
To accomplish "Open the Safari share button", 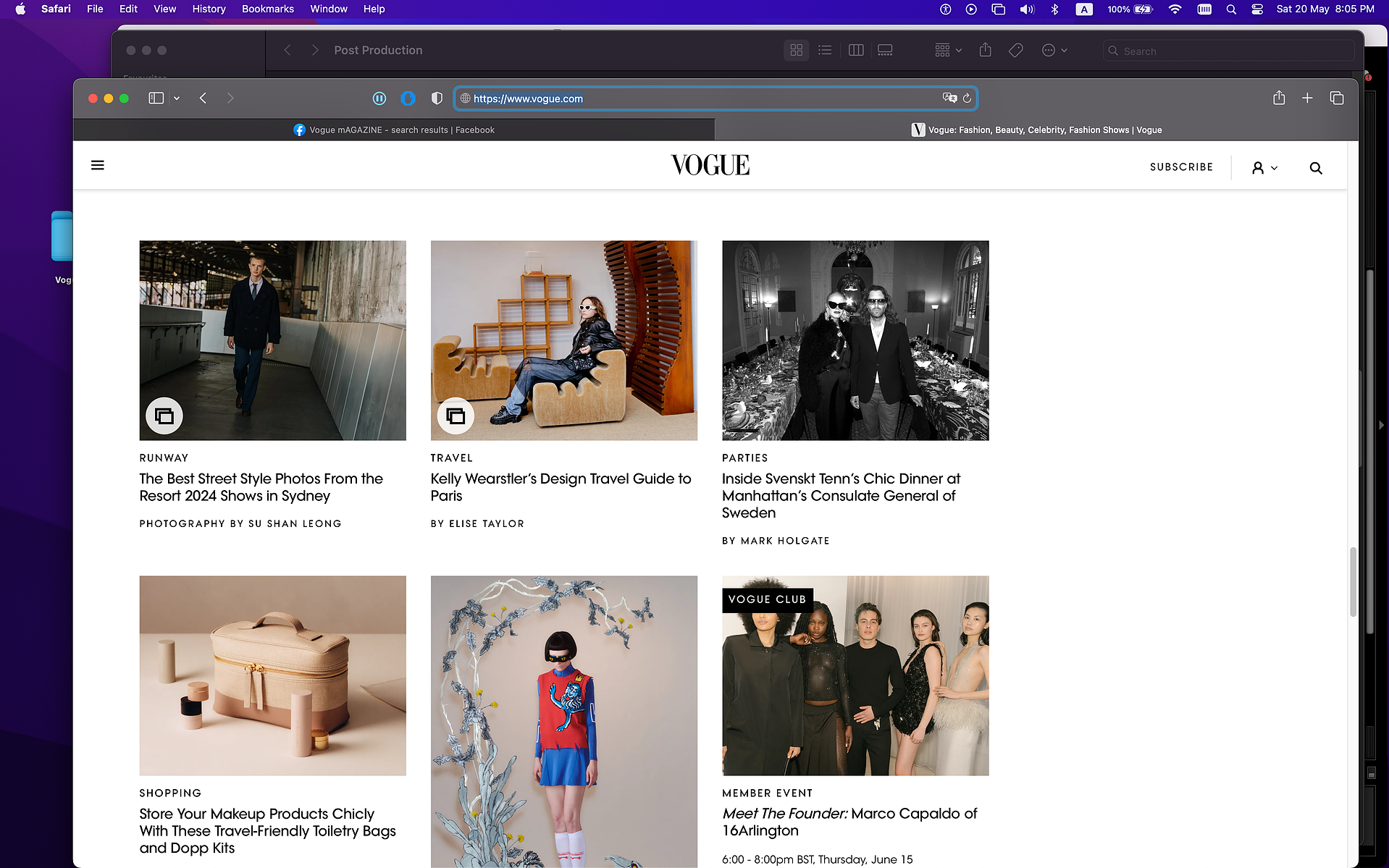I will pos(1279,98).
